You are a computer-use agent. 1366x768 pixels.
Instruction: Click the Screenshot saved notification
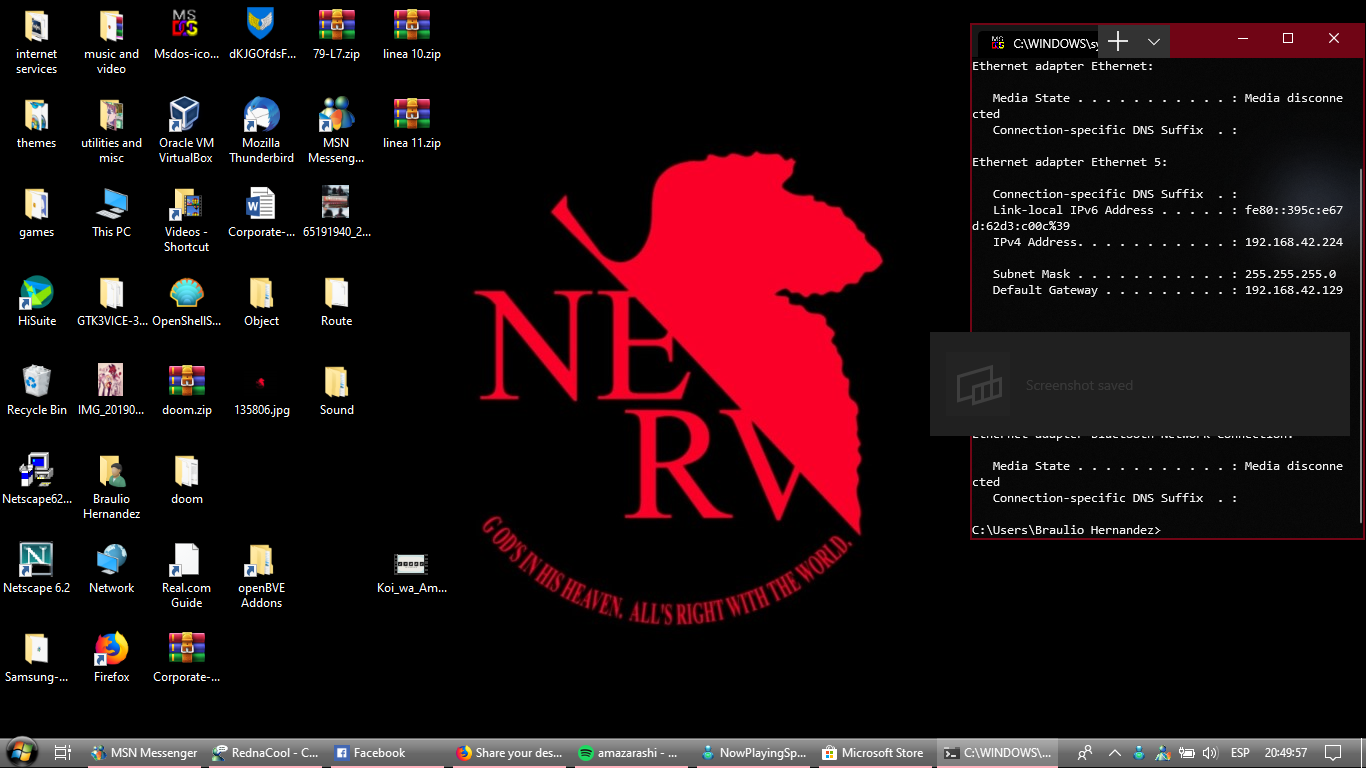(1140, 385)
